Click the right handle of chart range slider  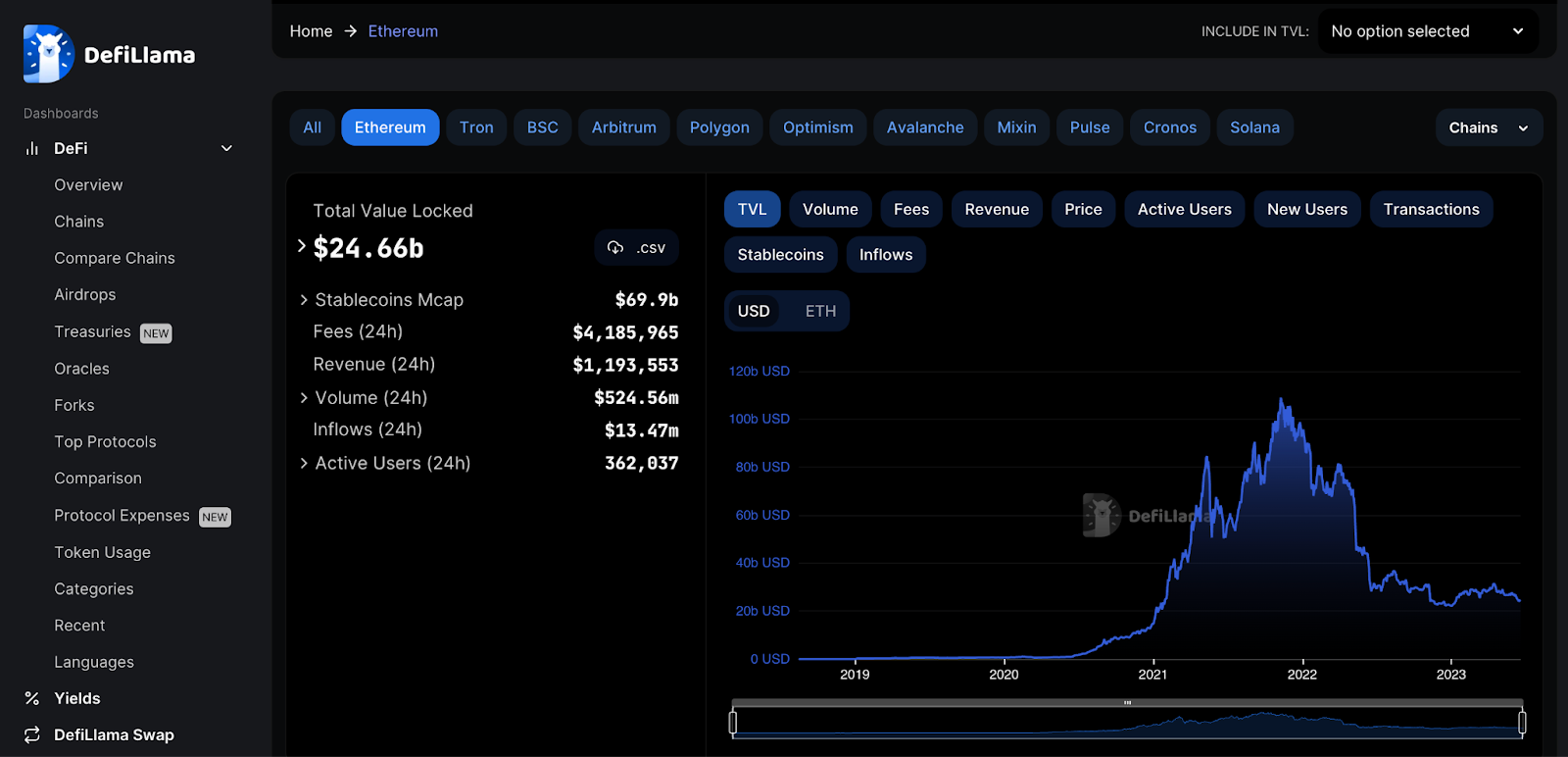tap(1522, 723)
